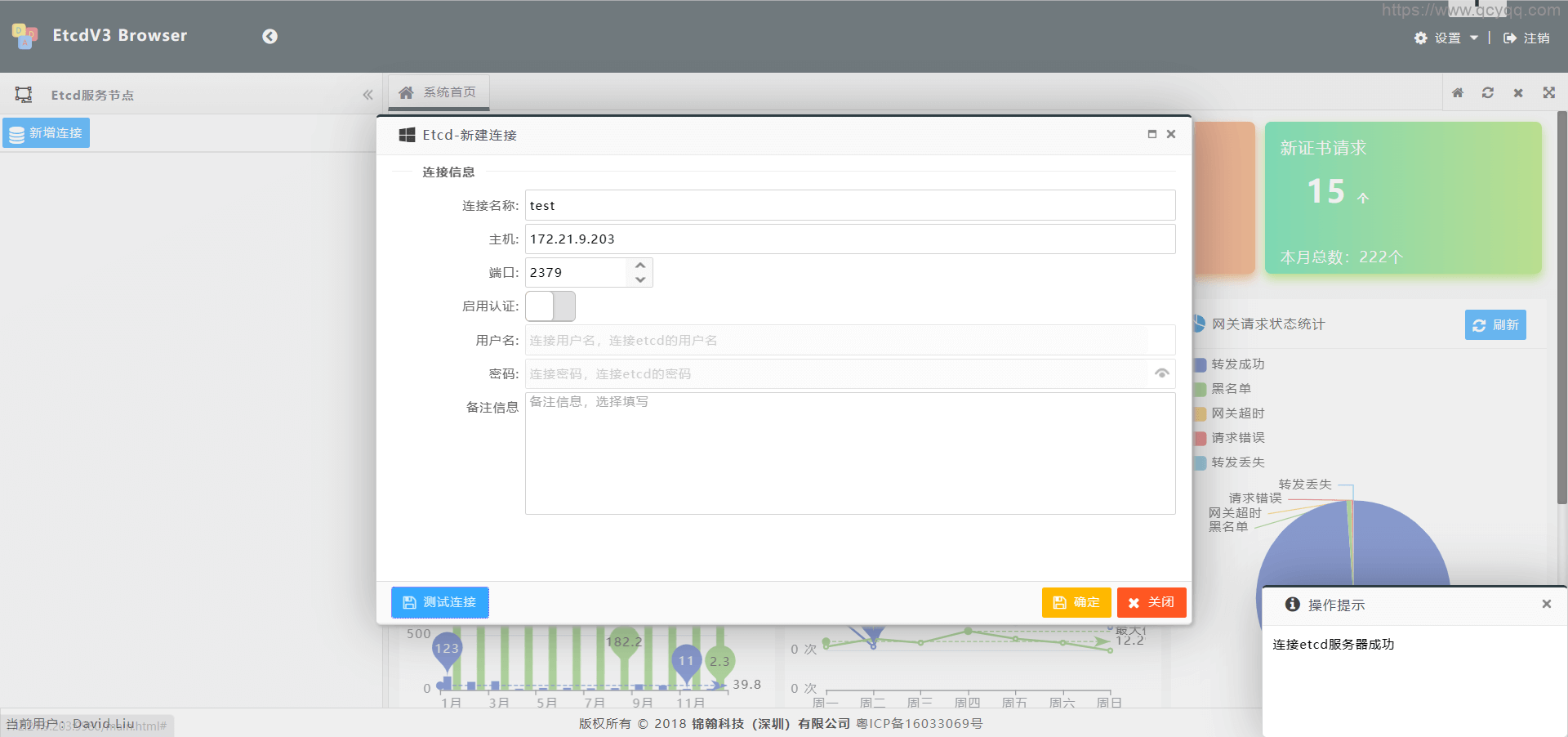Click the home icon in tab toolbar
This screenshot has width=1568, height=737.
1458,93
